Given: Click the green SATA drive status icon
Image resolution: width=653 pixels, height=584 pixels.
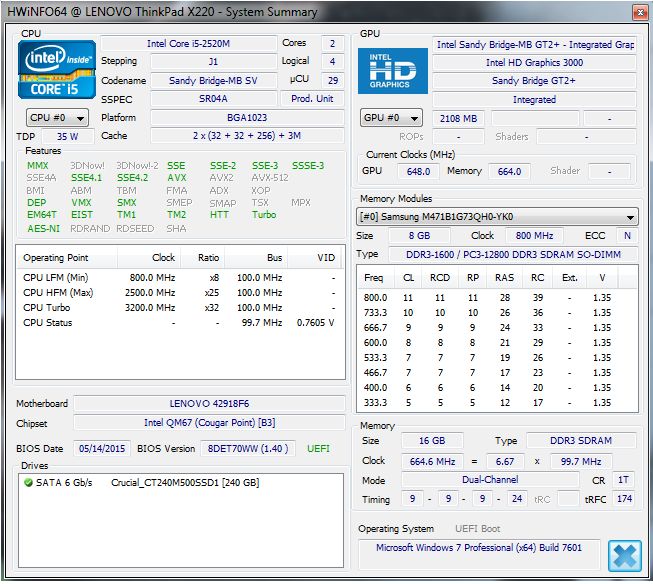Looking at the screenshot, I should tap(28, 483).
